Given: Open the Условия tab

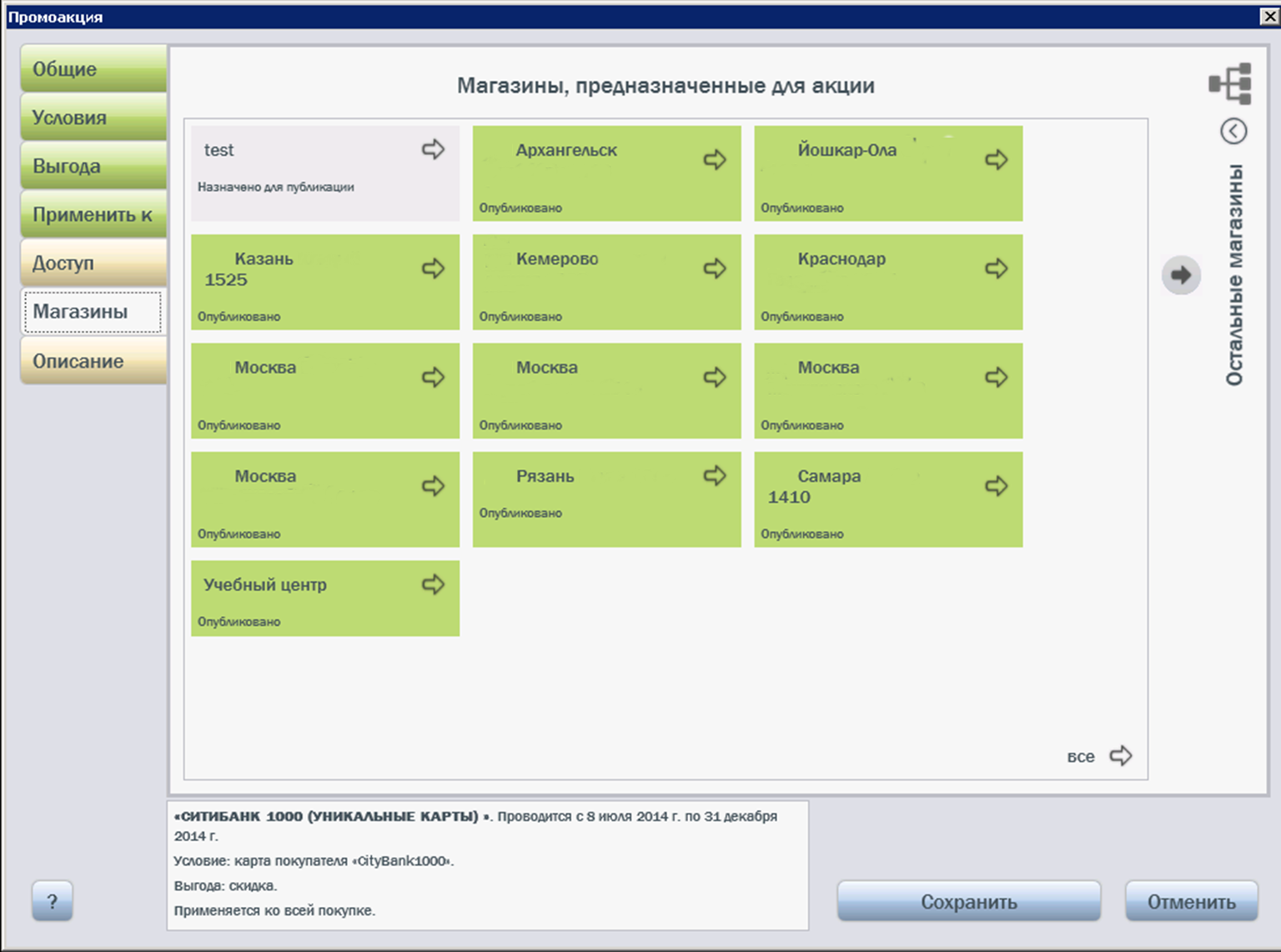Looking at the screenshot, I should [93, 117].
